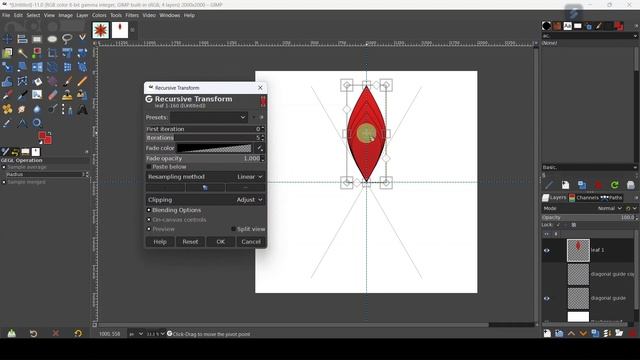Image resolution: width=640 pixels, height=360 pixels.
Task: Click the save preset icon at bottom left
Action: (x=11, y=333)
